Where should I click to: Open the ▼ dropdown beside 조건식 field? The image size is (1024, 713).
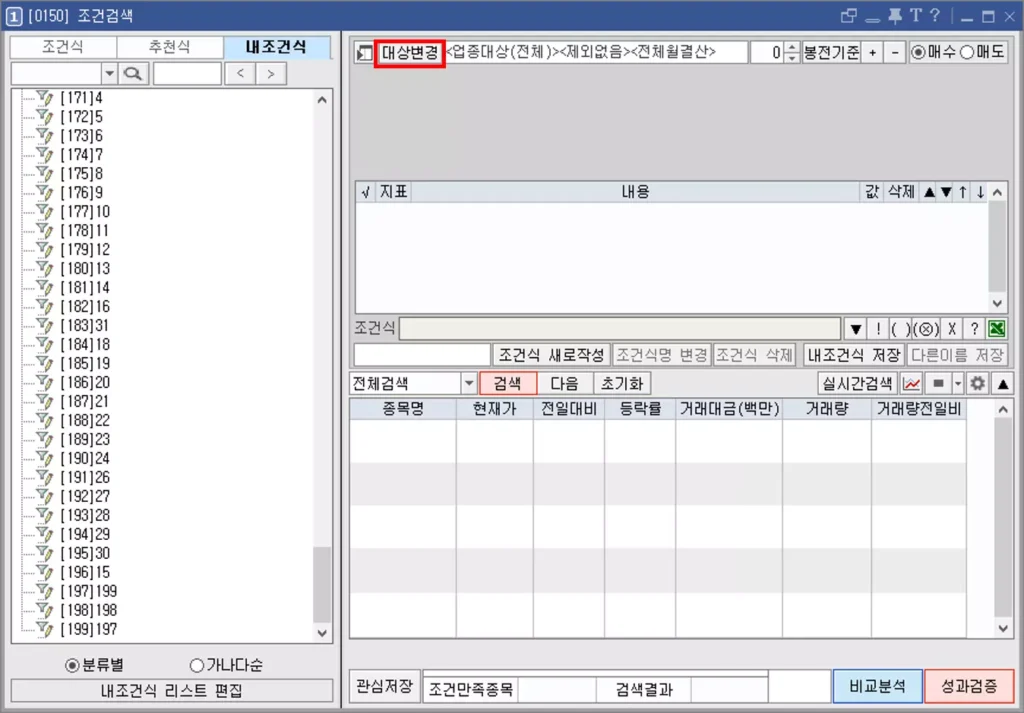pyautogui.click(x=856, y=328)
